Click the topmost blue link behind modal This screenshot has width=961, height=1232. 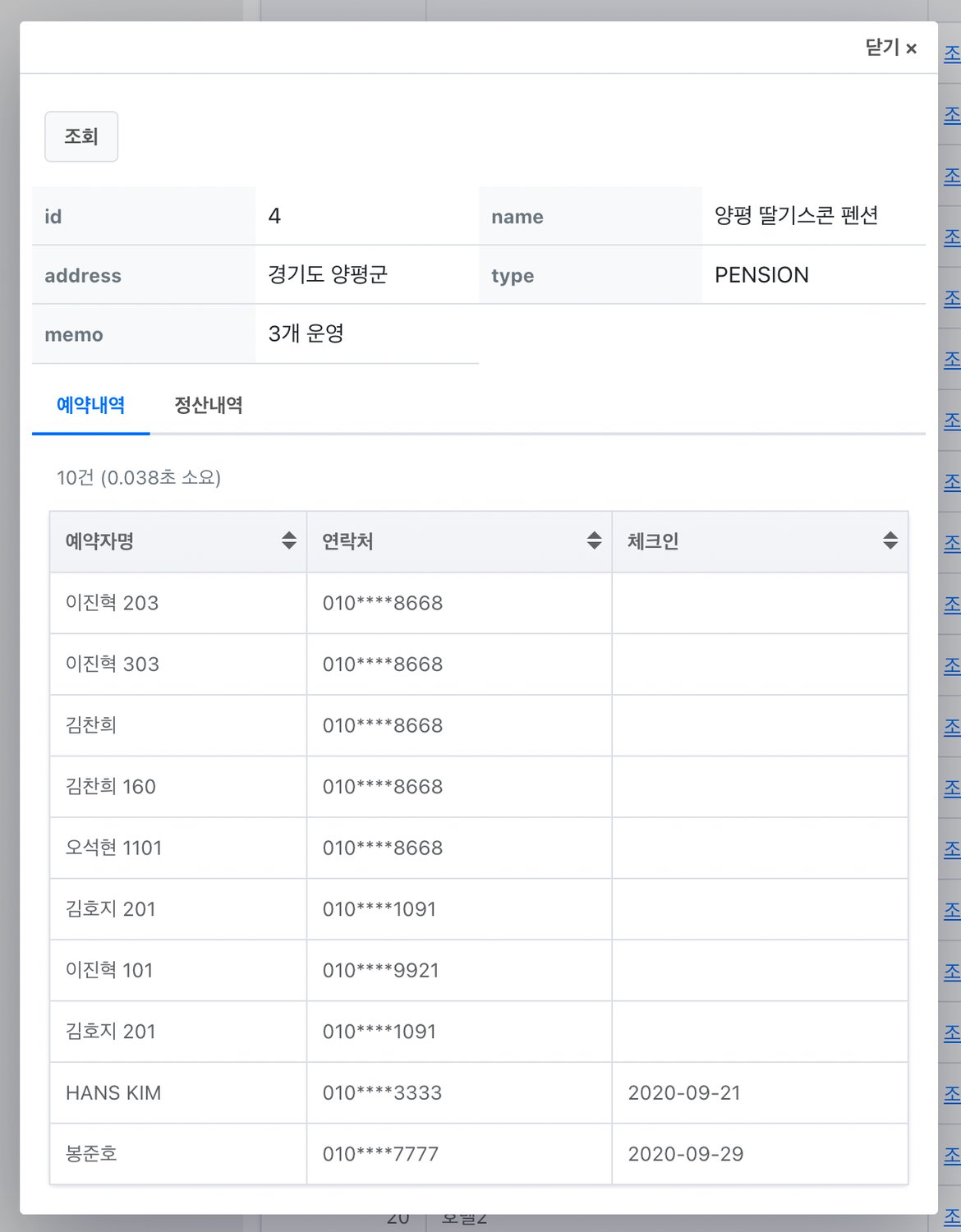click(x=951, y=54)
